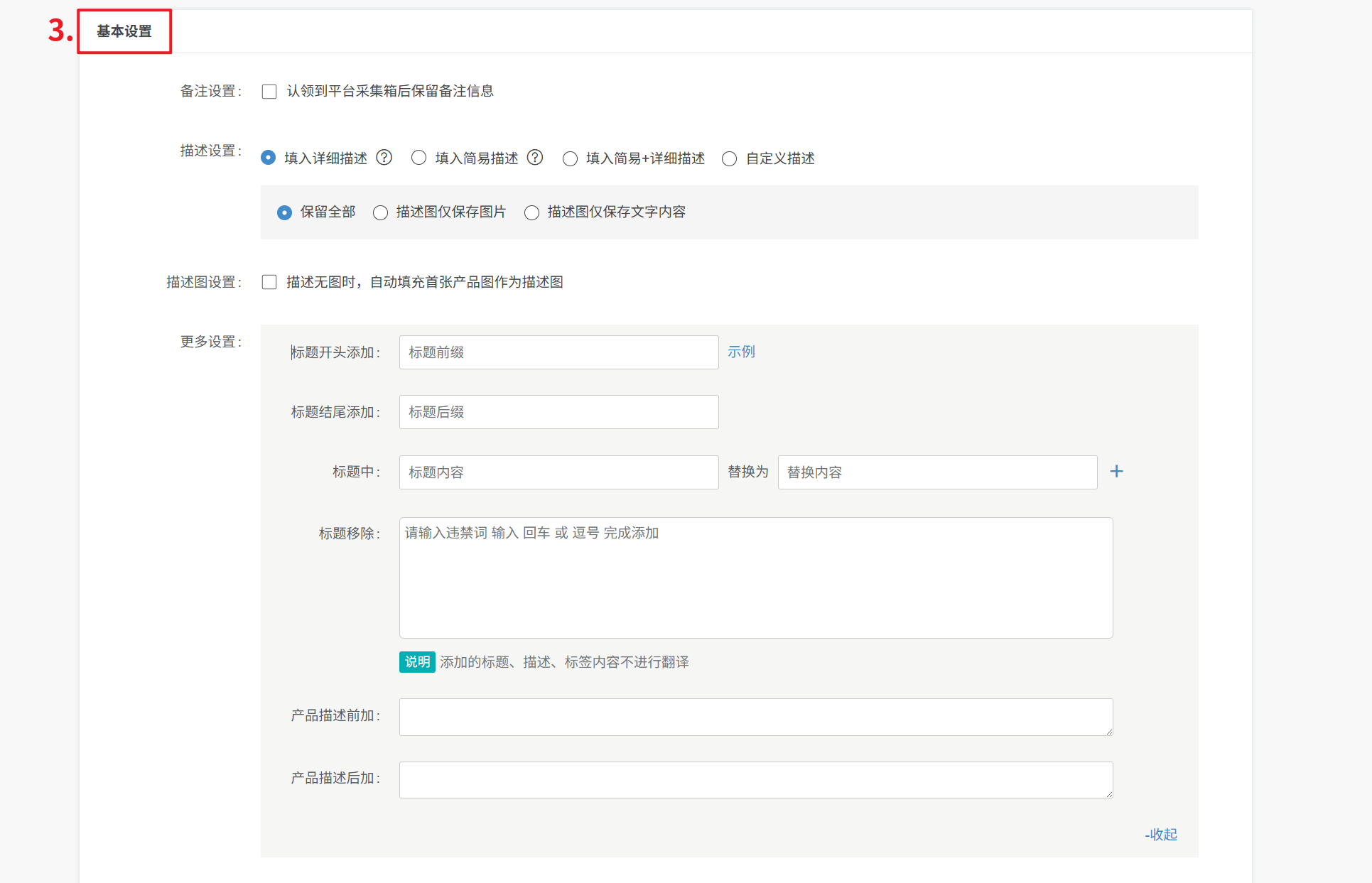Image resolution: width=1372 pixels, height=883 pixels.
Task: Select 填入简易+详细描述 radio option
Action: click(x=570, y=158)
